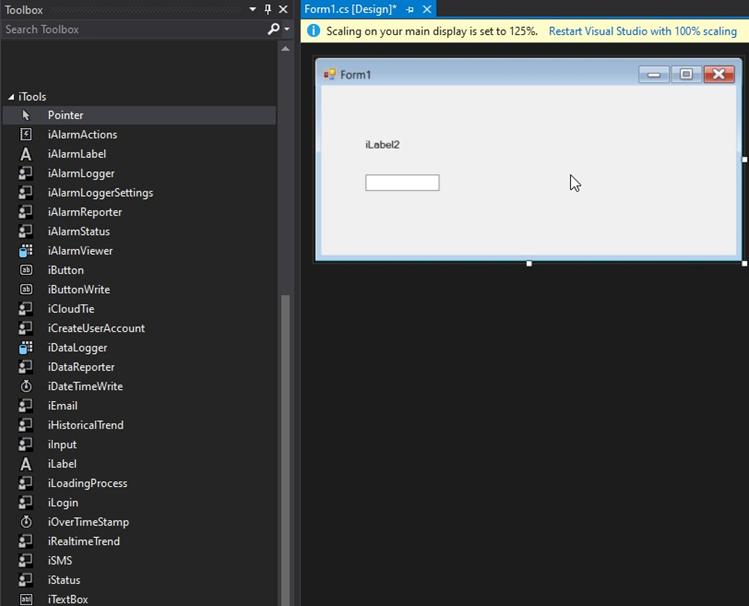Activate the Pointer tool in Toolbox
This screenshot has height=606, width=749.
pos(65,115)
